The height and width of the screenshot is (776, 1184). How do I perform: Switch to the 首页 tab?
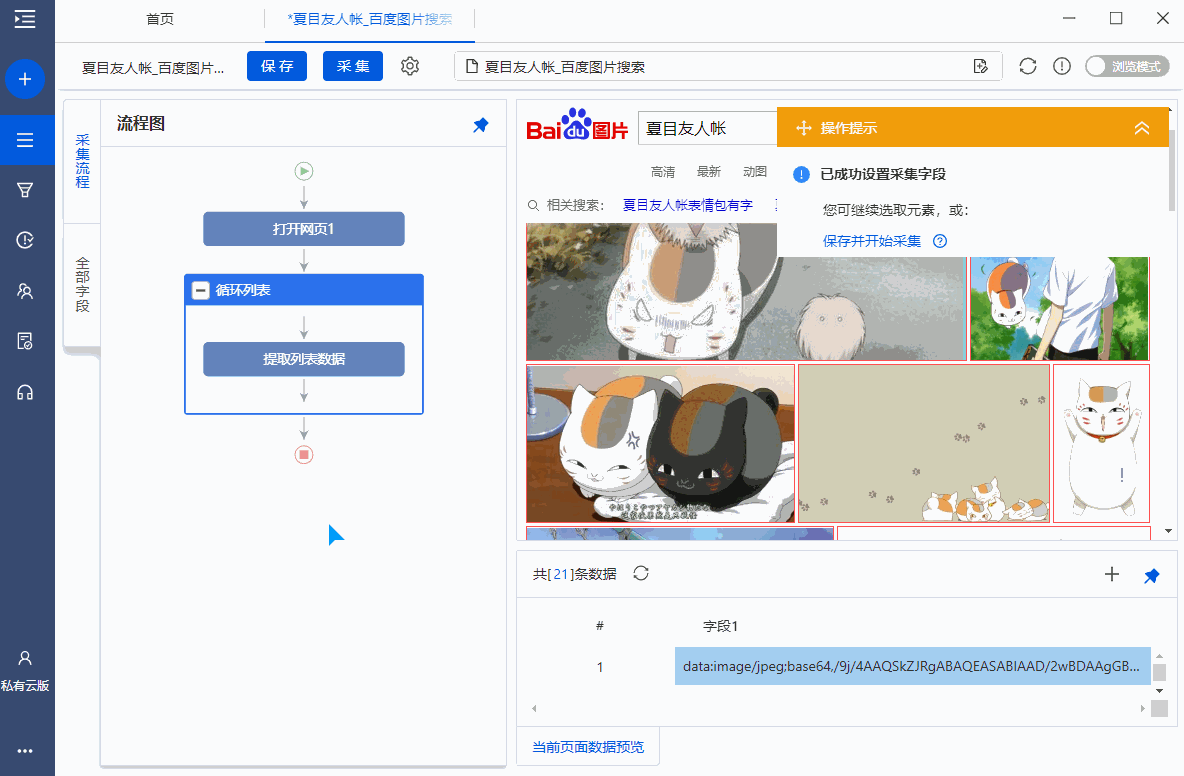pos(160,19)
